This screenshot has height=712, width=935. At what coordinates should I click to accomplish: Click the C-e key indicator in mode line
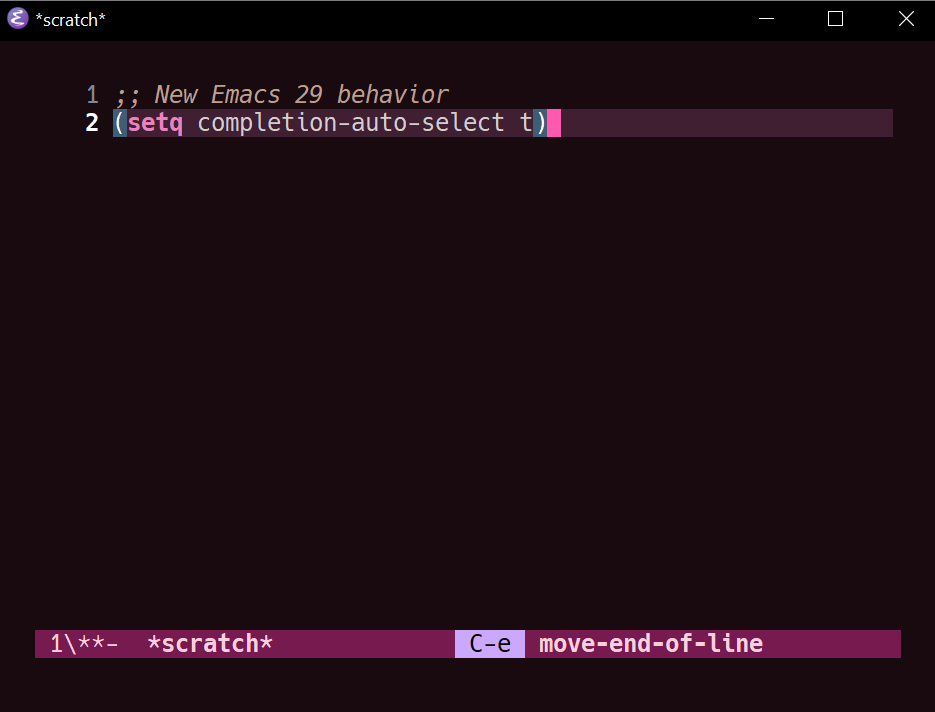[490, 644]
